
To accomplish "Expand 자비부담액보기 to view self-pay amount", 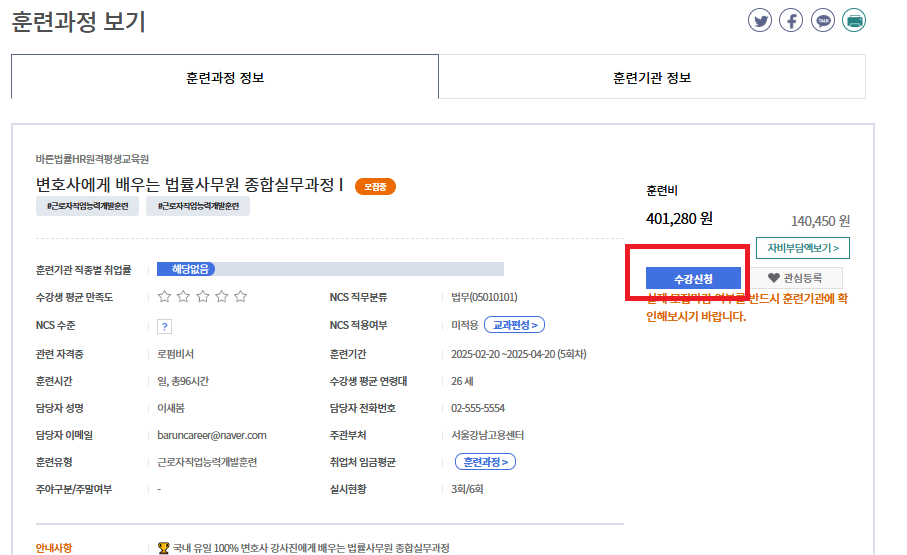I will [803, 248].
